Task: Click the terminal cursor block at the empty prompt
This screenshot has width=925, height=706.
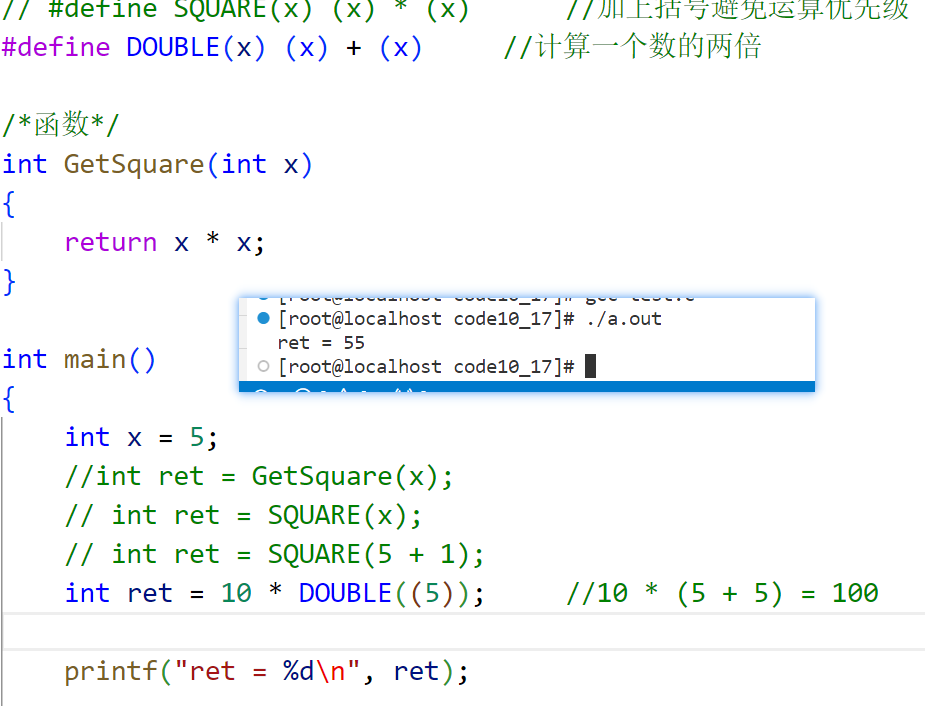Action: point(591,366)
